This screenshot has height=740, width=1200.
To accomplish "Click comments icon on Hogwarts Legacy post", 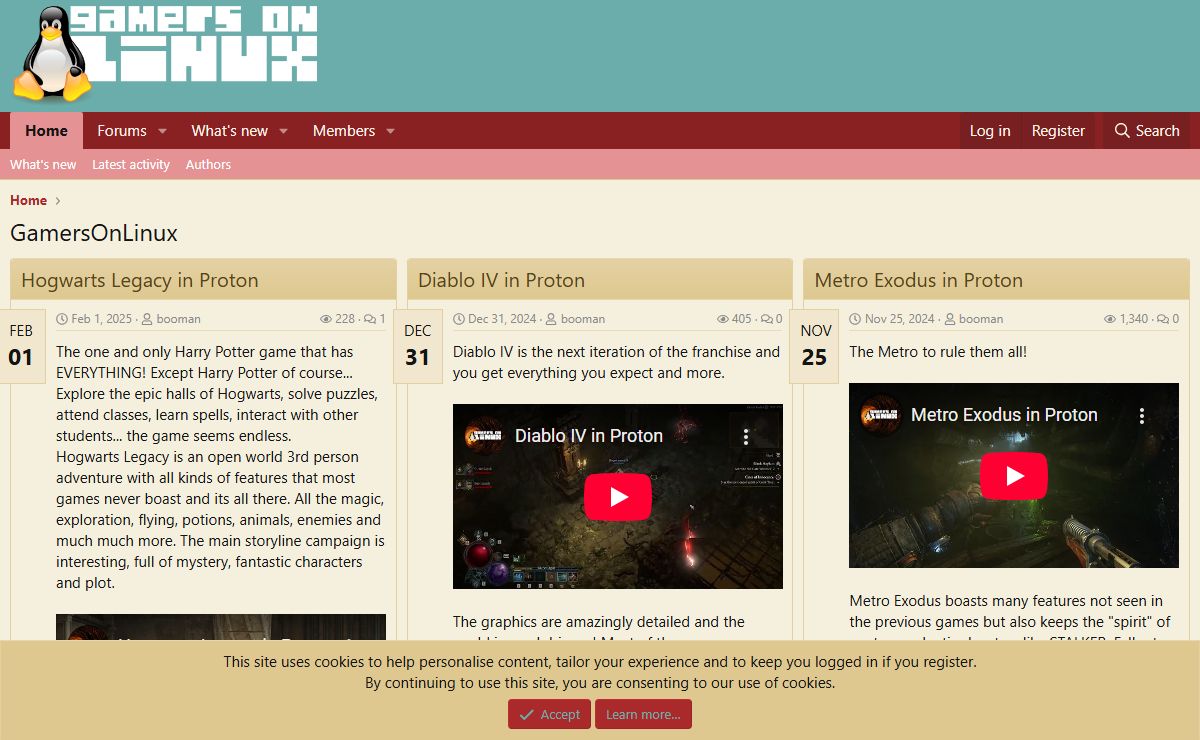I will (370, 319).
